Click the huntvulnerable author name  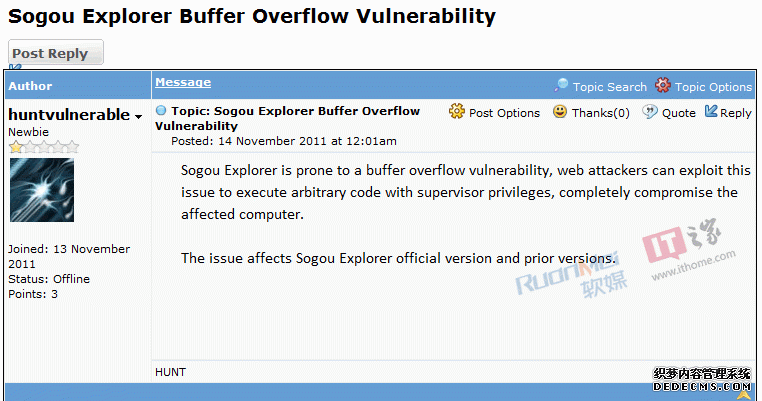coord(69,115)
